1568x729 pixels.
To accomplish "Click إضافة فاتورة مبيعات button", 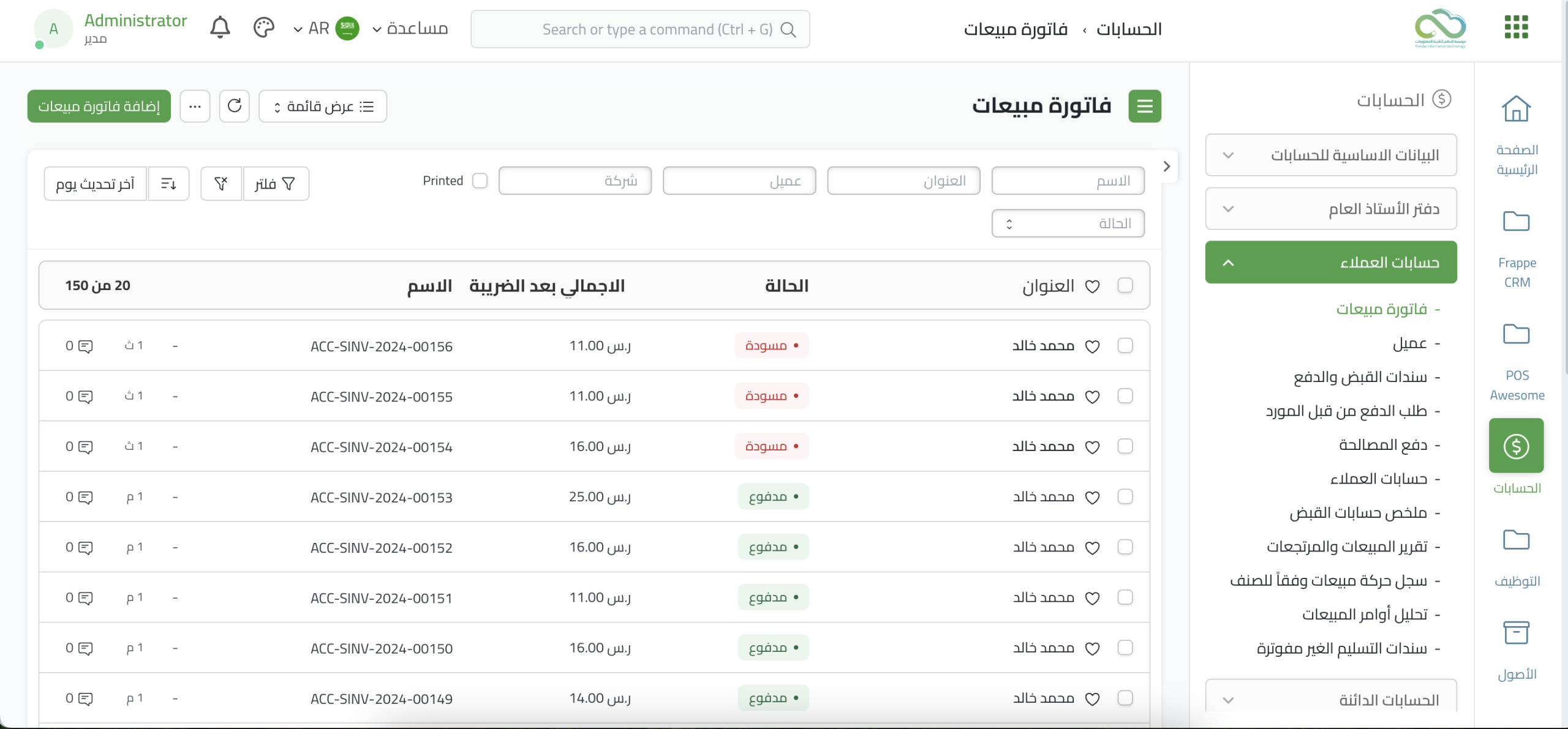I will (99, 106).
